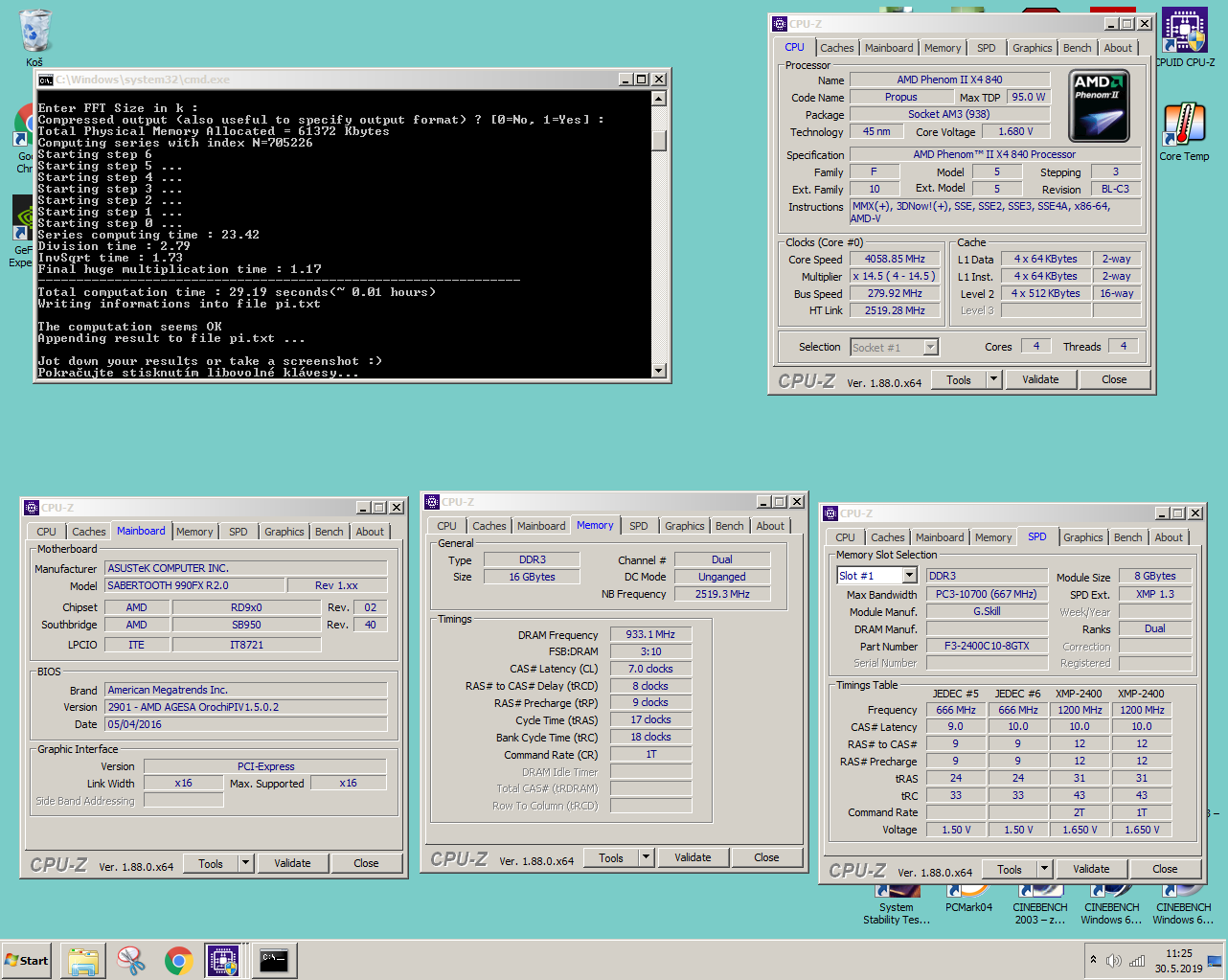Click part number F3-2400C10-8GTX field
The width and height of the screenshot is (1228, 980).
click(x=986, y=646)
